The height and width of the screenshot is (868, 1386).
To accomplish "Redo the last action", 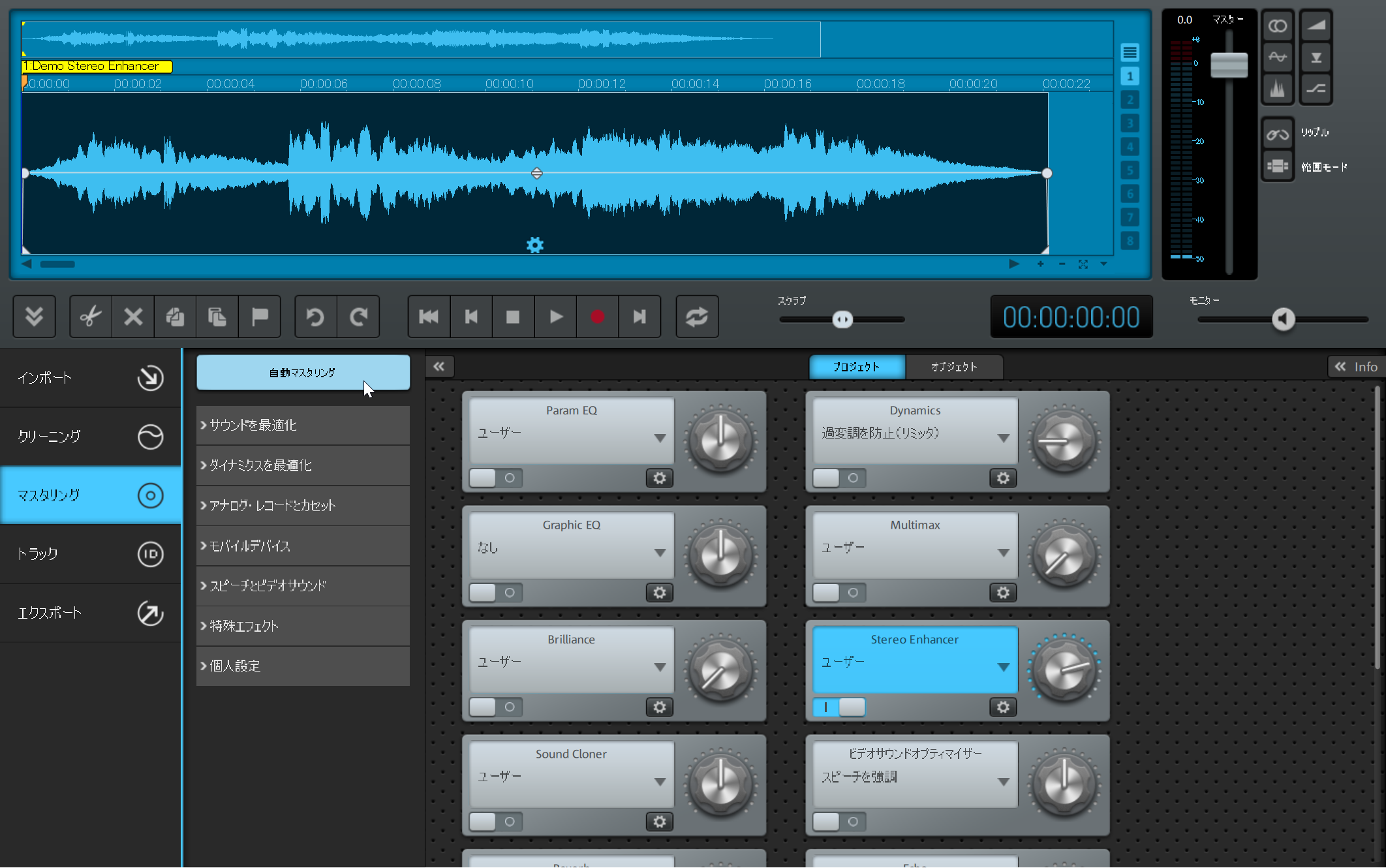I will coord(358,317).
